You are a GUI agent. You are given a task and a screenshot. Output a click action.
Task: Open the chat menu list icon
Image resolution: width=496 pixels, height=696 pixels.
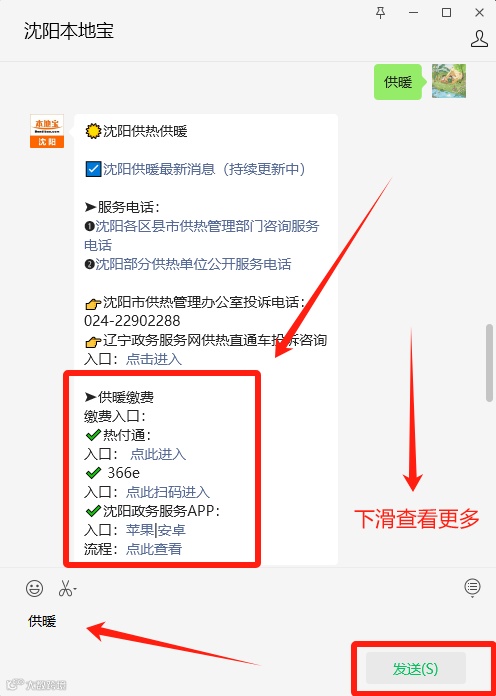[x=472, y=588]
